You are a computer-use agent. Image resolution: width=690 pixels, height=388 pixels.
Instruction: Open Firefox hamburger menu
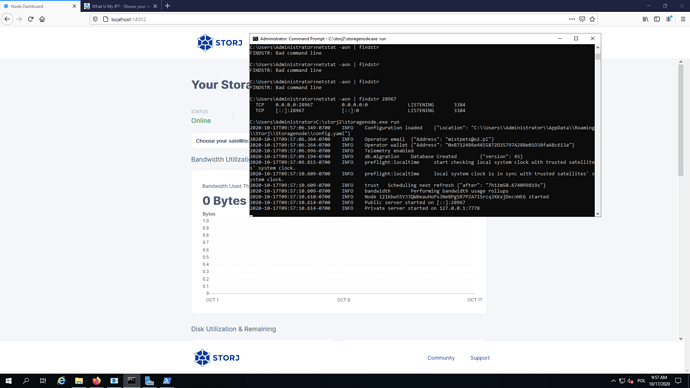[683, 19]
